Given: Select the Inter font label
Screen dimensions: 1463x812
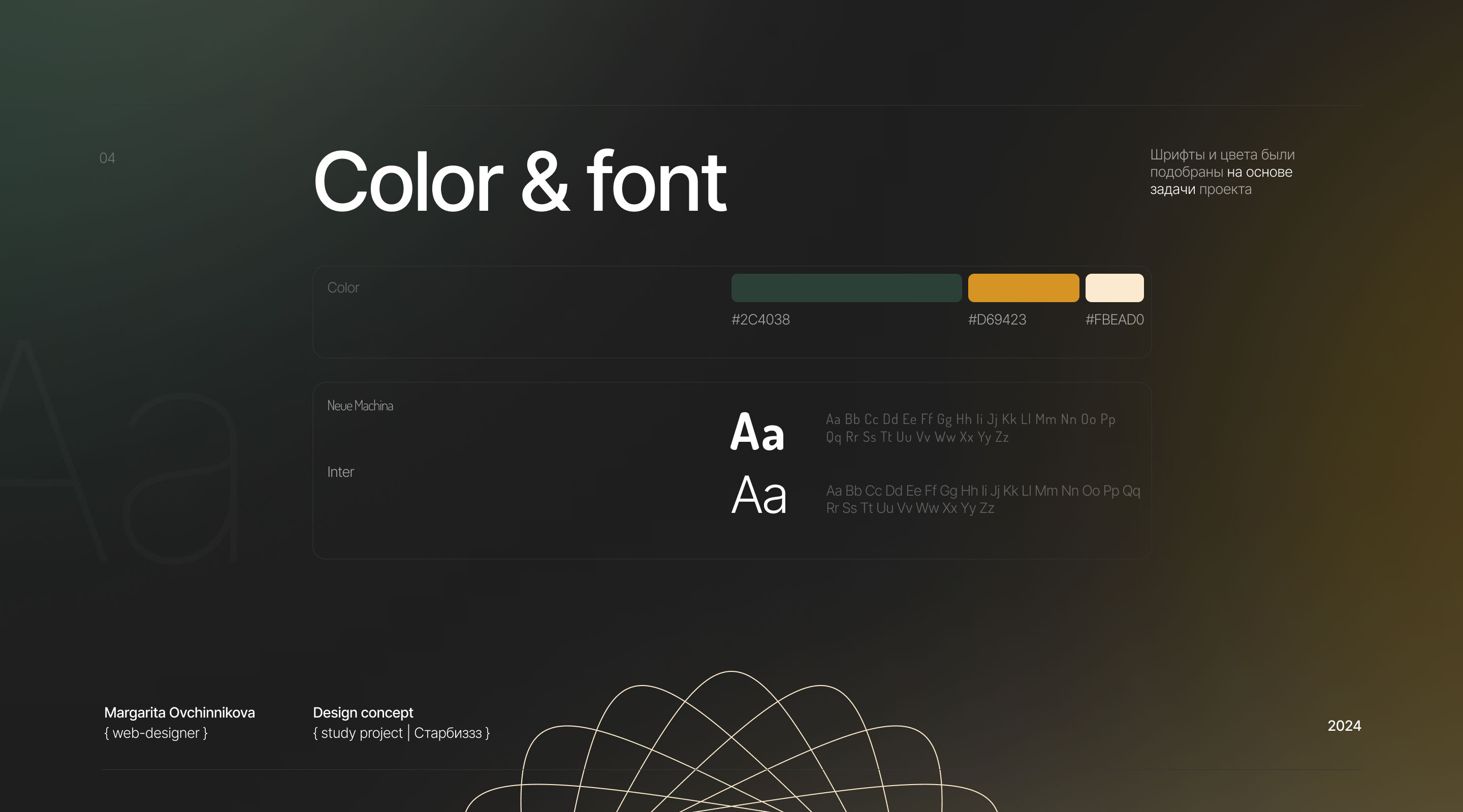Looking at the screenshot, I should tap(340, 472).
